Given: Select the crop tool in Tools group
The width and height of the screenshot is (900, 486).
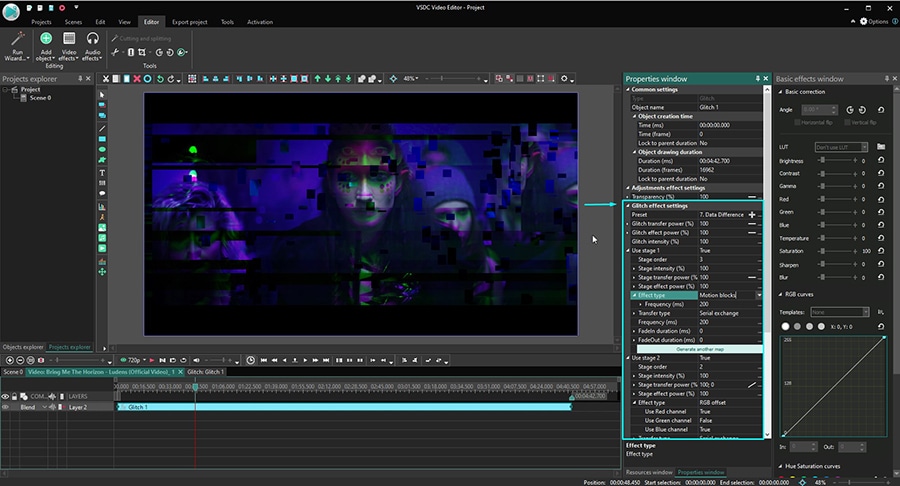Looking at the screenshot, I should pyautogui.click(x=142, y=52).
